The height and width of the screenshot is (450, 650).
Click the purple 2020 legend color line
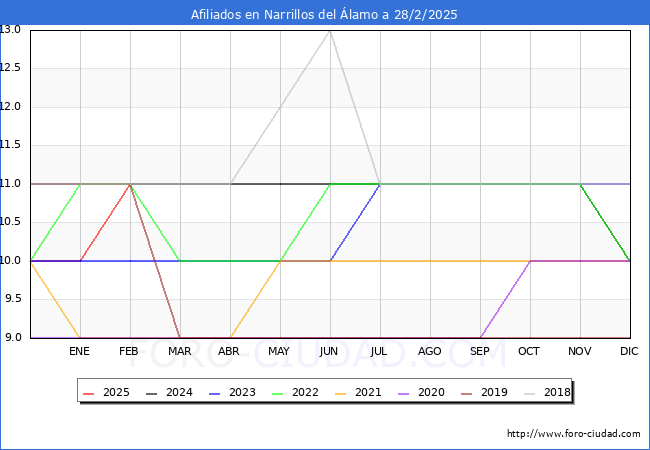404,393
